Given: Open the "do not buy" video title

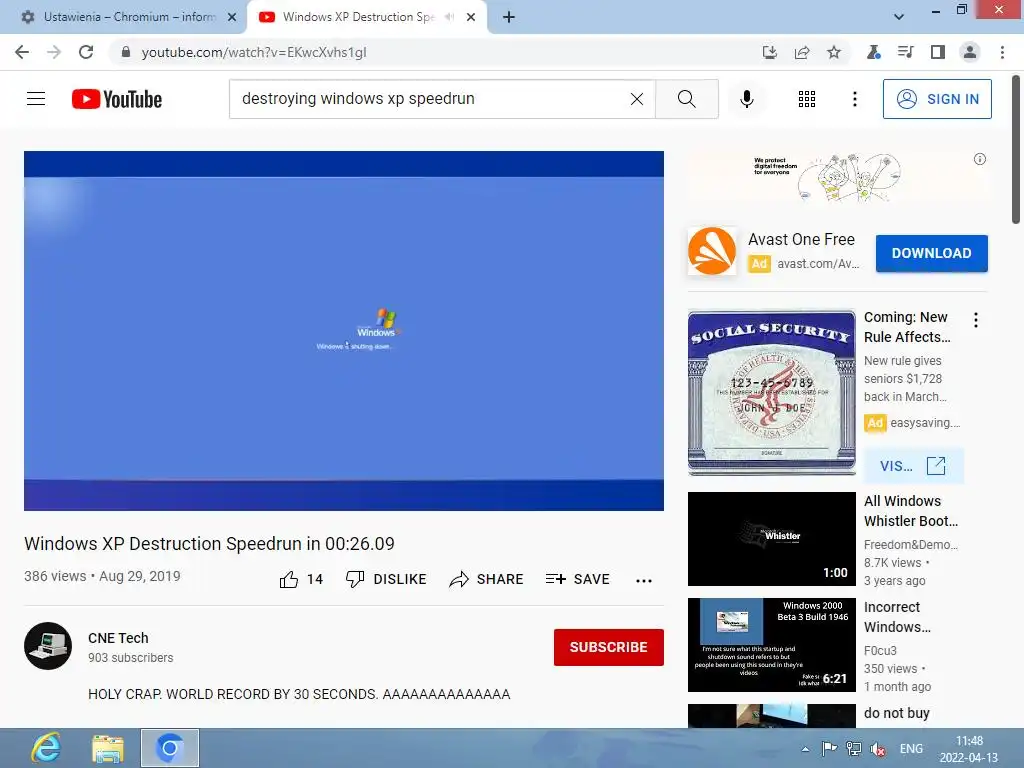Looking at the screenshot, I should point(896,713).
